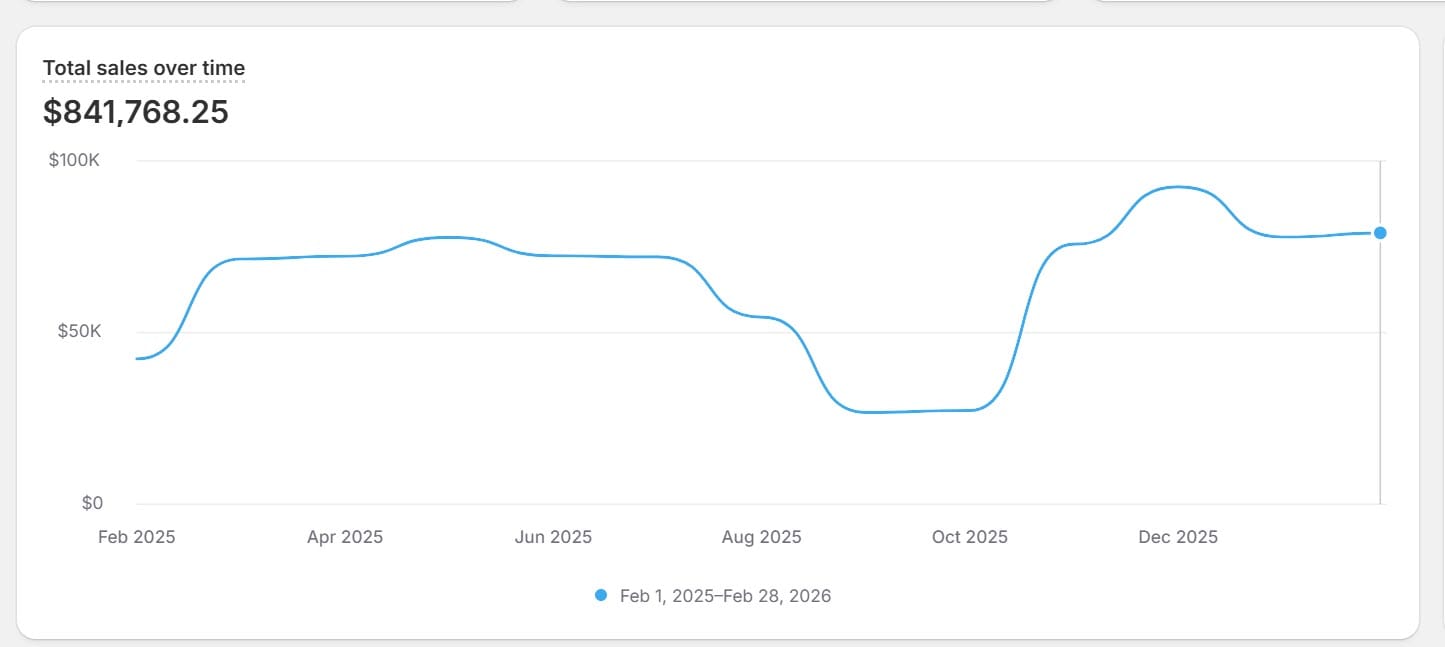Click the $0 y-axis label
The height and width of the screenshot is (647, 1445).
(92, 503)
